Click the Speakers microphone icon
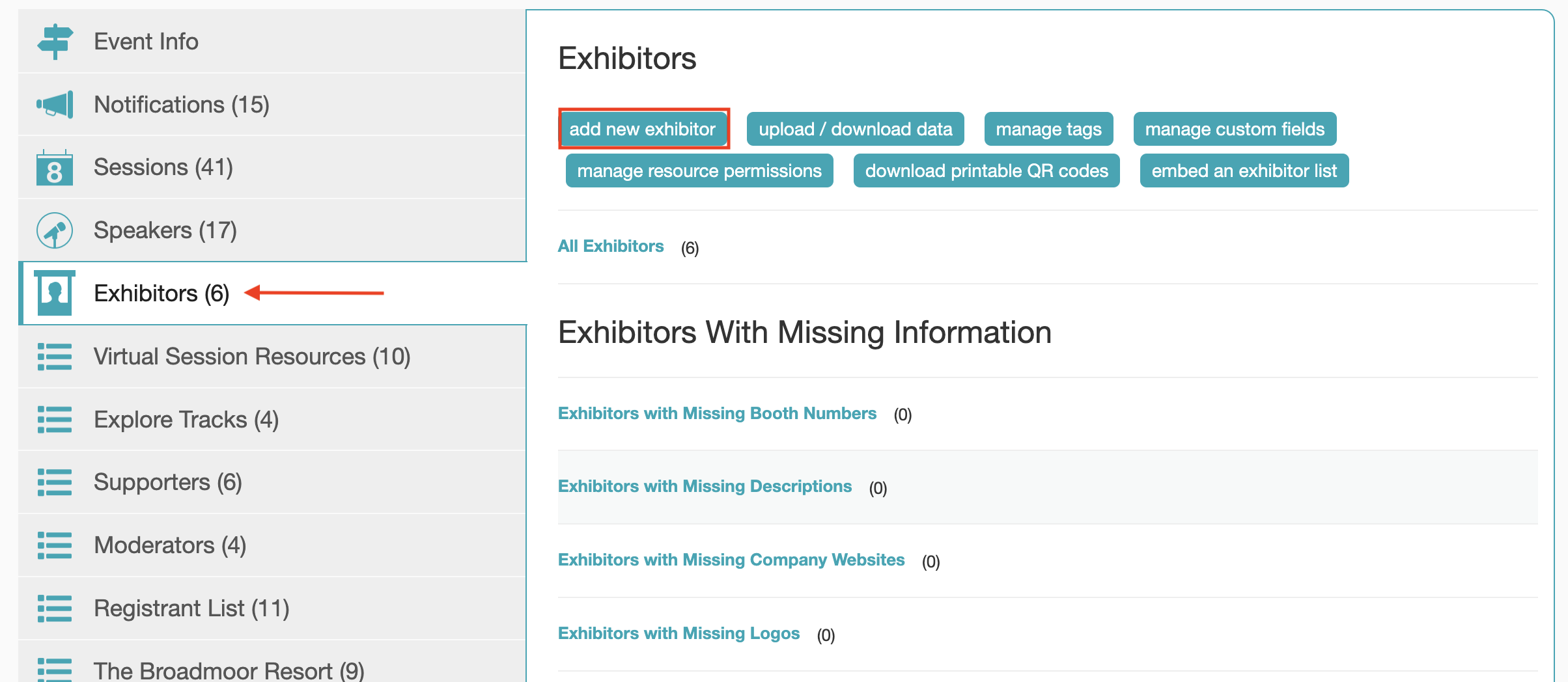 55,230
